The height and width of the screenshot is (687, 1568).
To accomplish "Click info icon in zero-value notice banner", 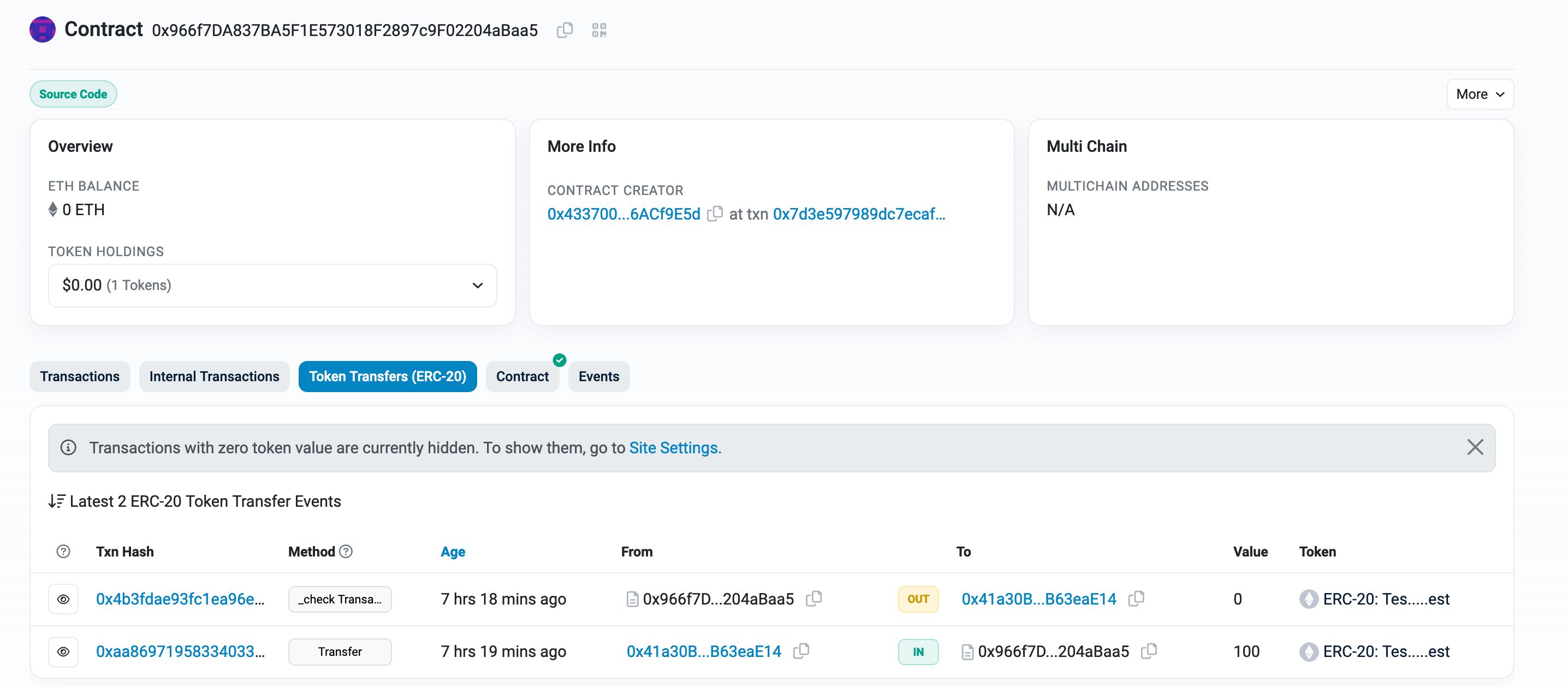I will coord(68,448).
